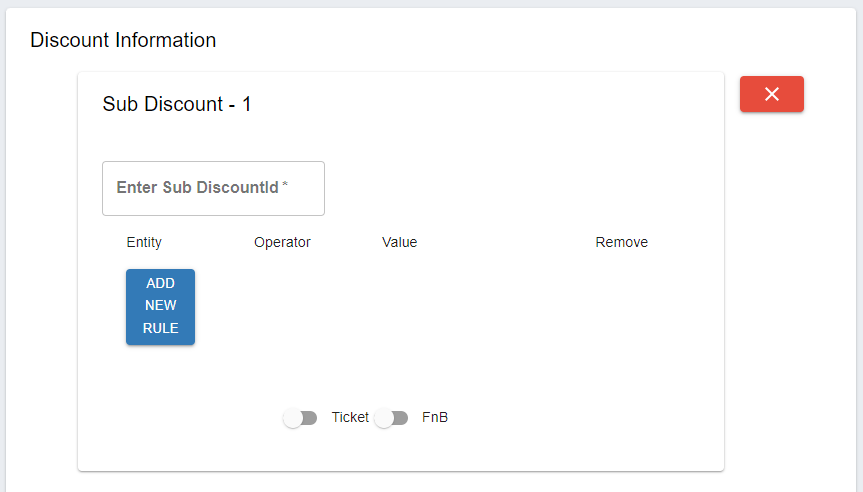Turn on the Ticket toggle knob

pyautogui.click(x=293, y=418)
